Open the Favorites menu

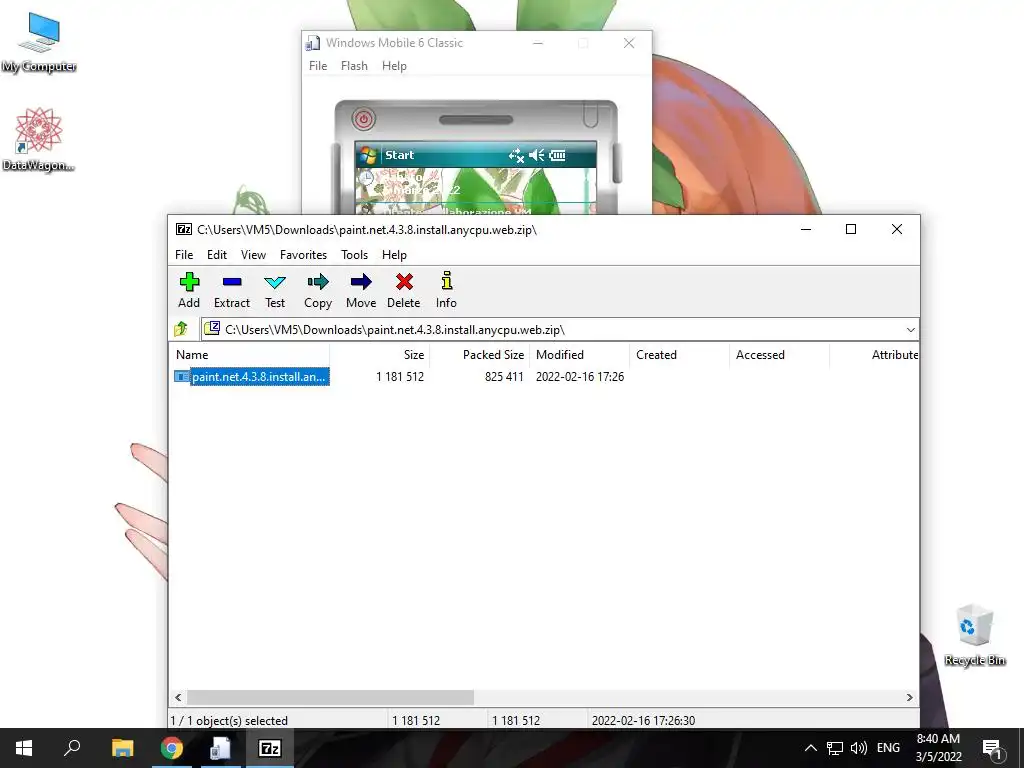click(x=303, y=255)
